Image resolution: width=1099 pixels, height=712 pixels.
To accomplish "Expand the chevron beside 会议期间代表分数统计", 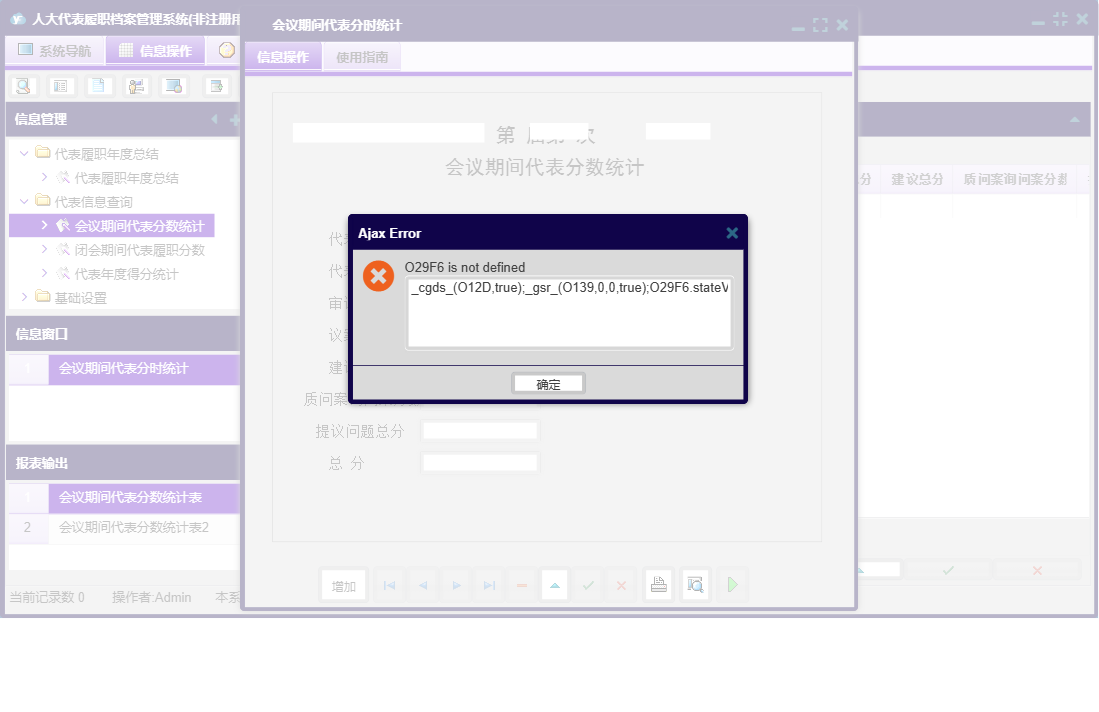I will pyautogui.click(x=44, y=225).
